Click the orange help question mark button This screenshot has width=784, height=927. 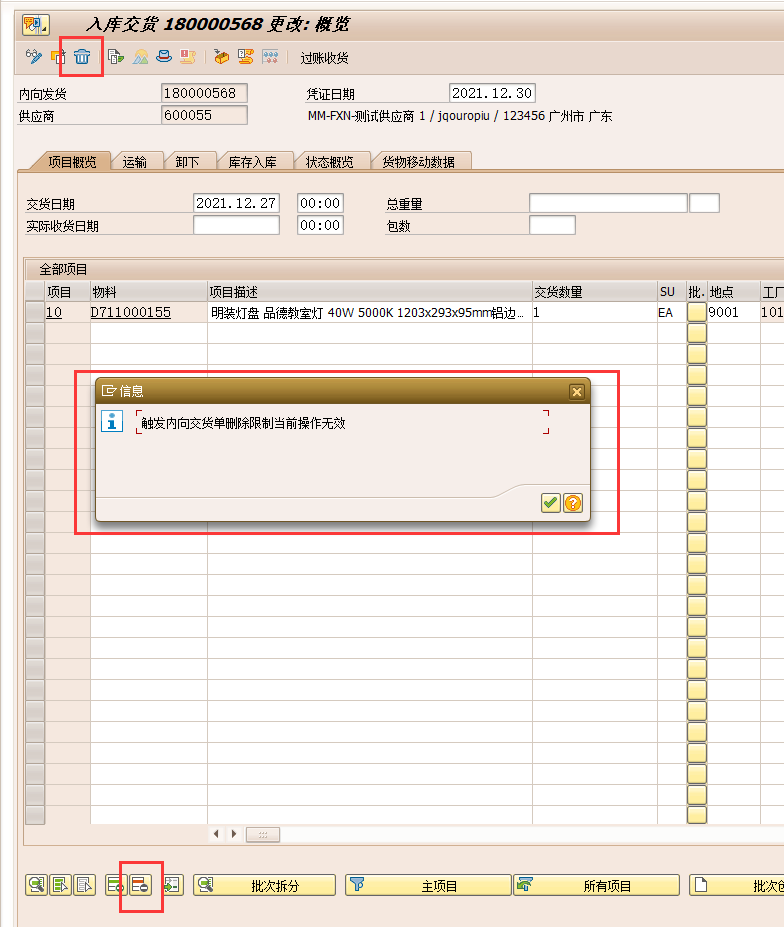coord(573,503)
